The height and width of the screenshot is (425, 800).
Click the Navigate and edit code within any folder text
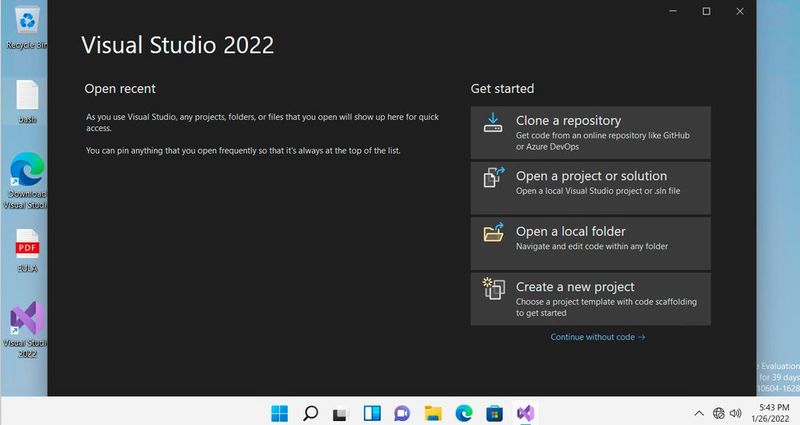click(592, 246)
